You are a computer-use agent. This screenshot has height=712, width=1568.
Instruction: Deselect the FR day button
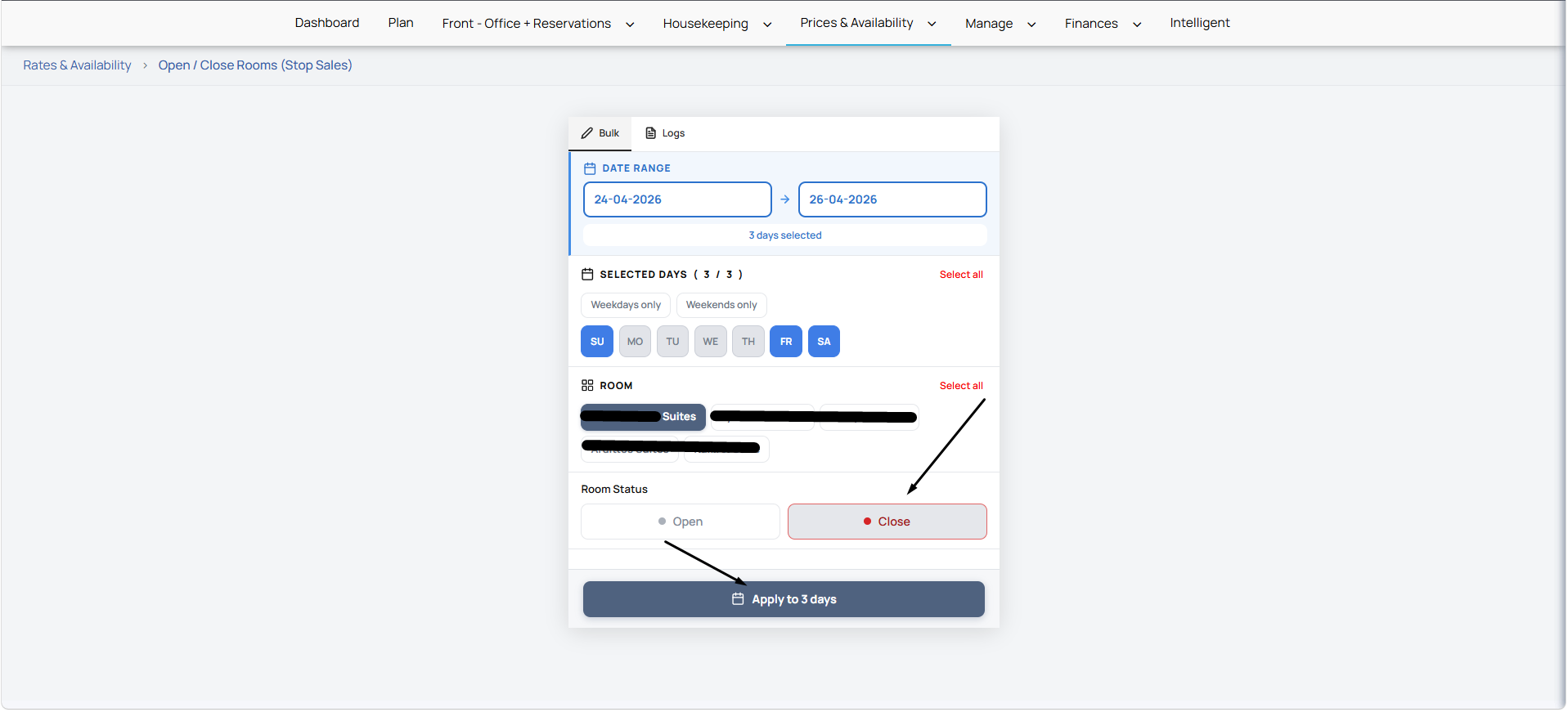pyautogui.click(x=785, y=342)
